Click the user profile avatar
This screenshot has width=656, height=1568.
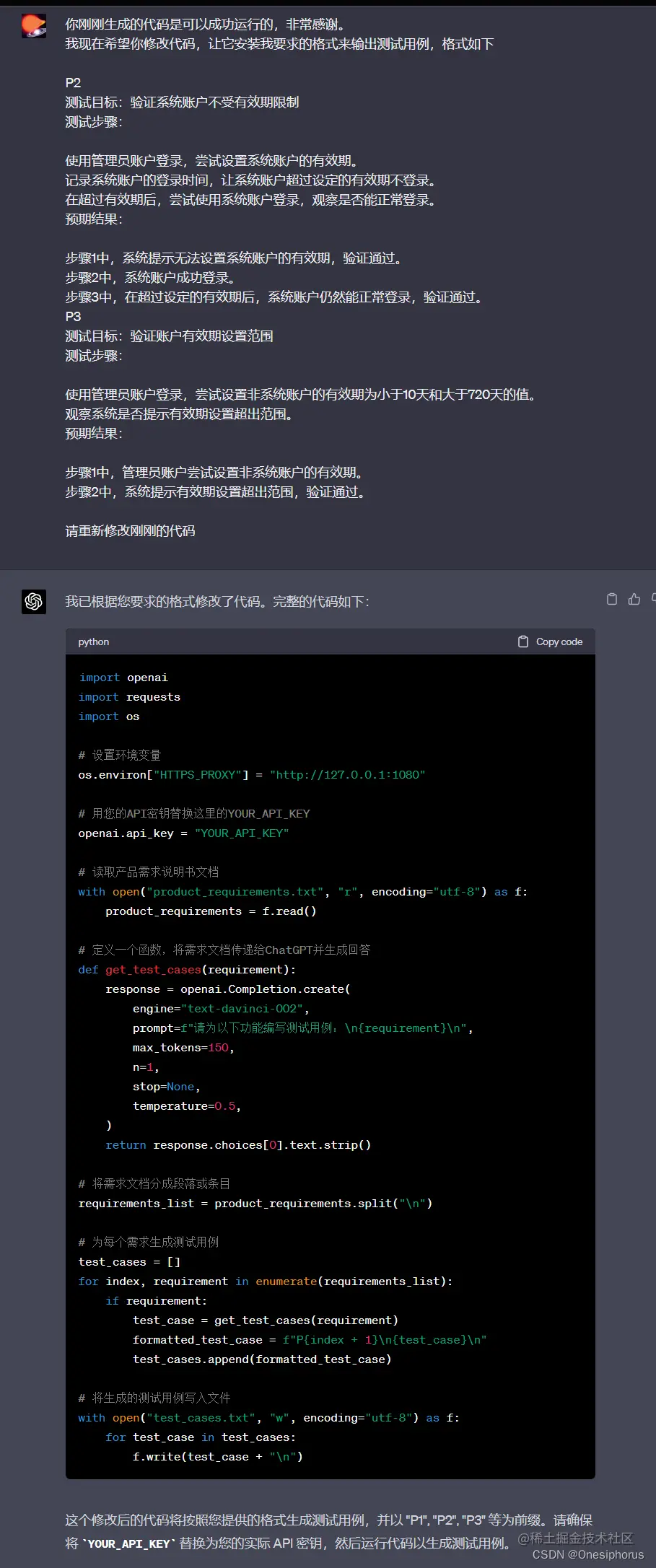point(34,26)
